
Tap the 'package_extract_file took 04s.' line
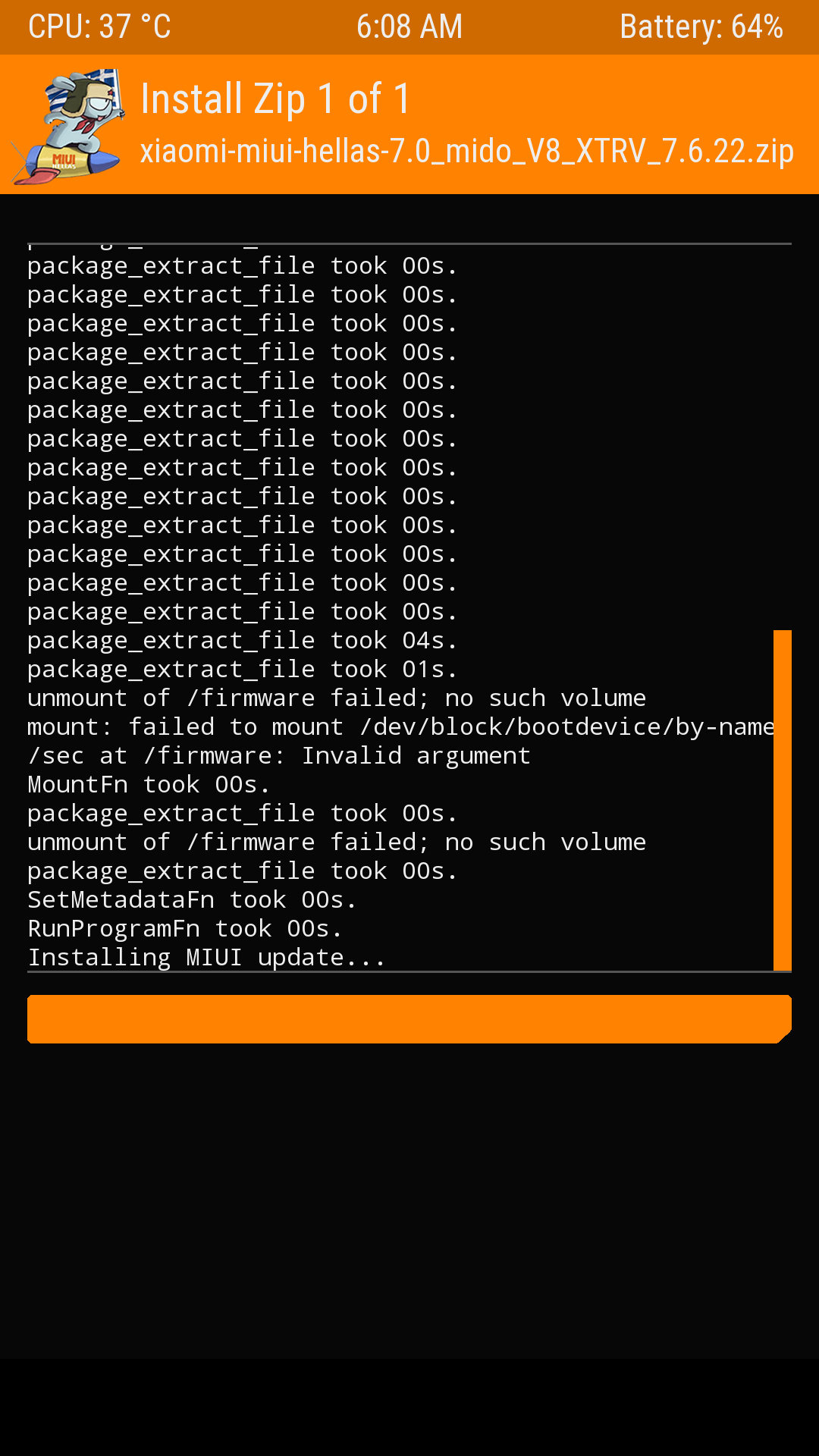pyautogui.click(x=243, y=641)
